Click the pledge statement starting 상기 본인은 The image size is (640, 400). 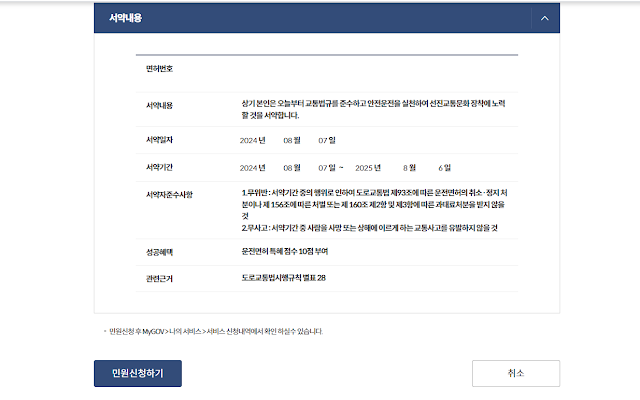click(373, 109)
